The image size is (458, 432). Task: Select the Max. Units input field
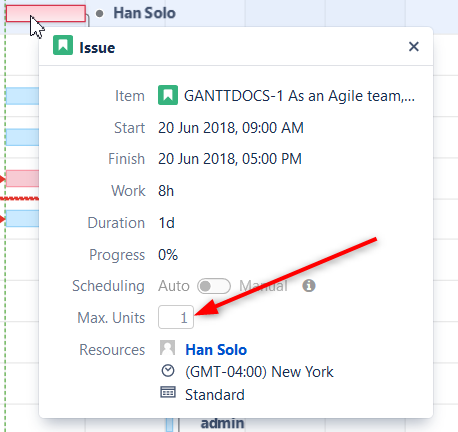tap(176, 317)
